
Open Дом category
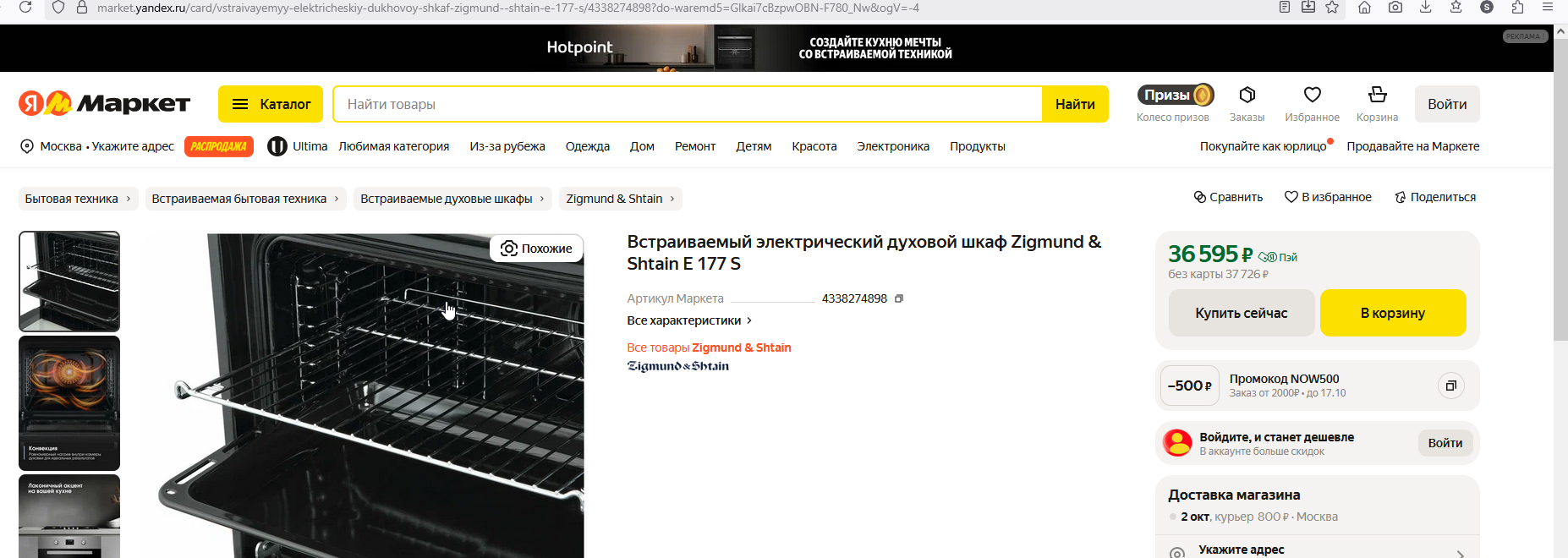[642, 146]
